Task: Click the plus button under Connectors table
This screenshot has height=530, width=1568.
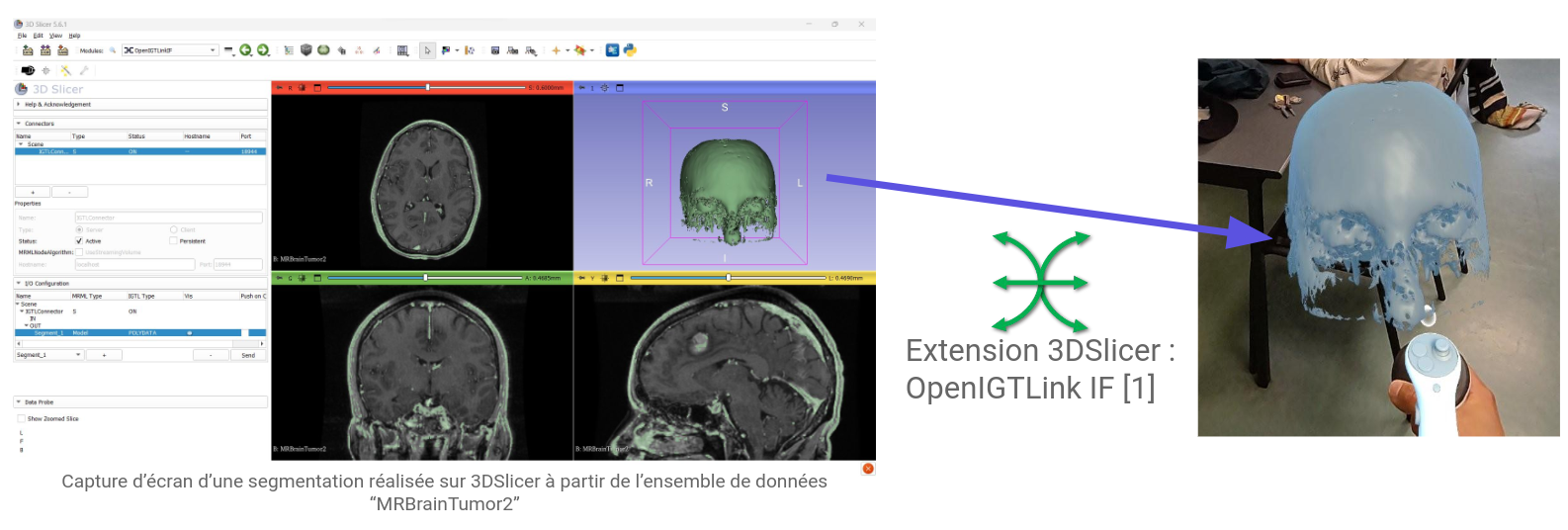Action: pyautogui.click(x=33, y=192)
